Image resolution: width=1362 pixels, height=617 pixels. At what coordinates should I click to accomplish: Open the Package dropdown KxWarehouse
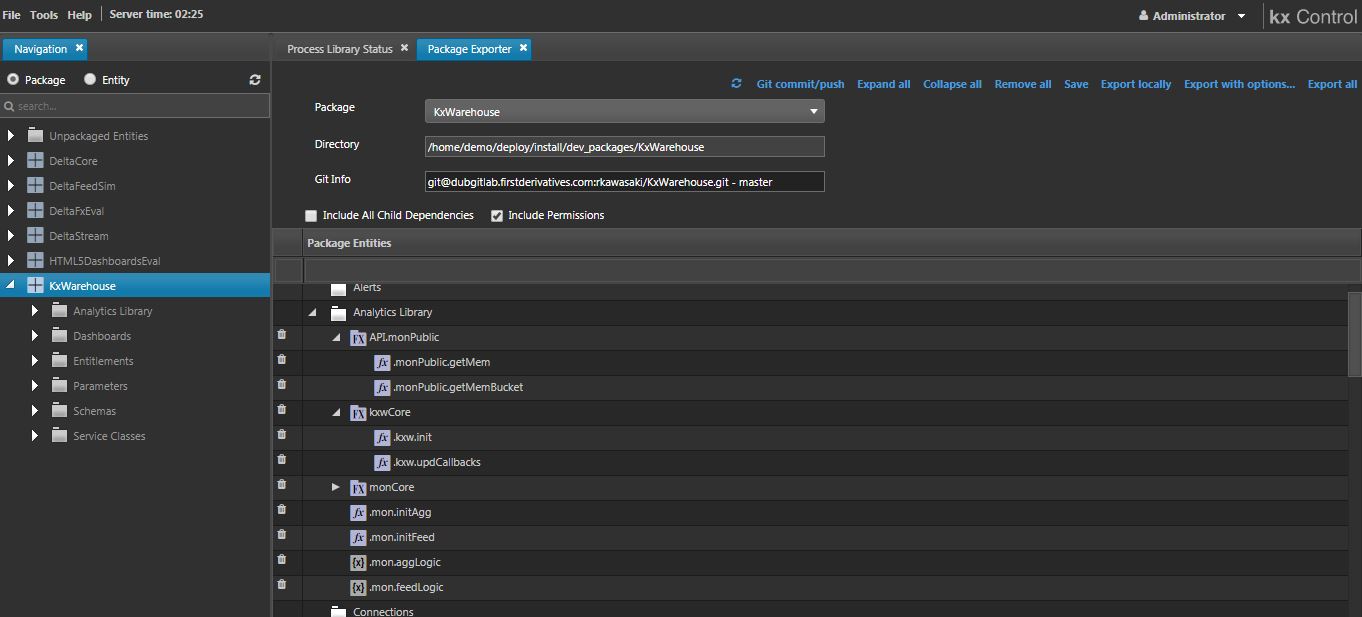[624, 112]
